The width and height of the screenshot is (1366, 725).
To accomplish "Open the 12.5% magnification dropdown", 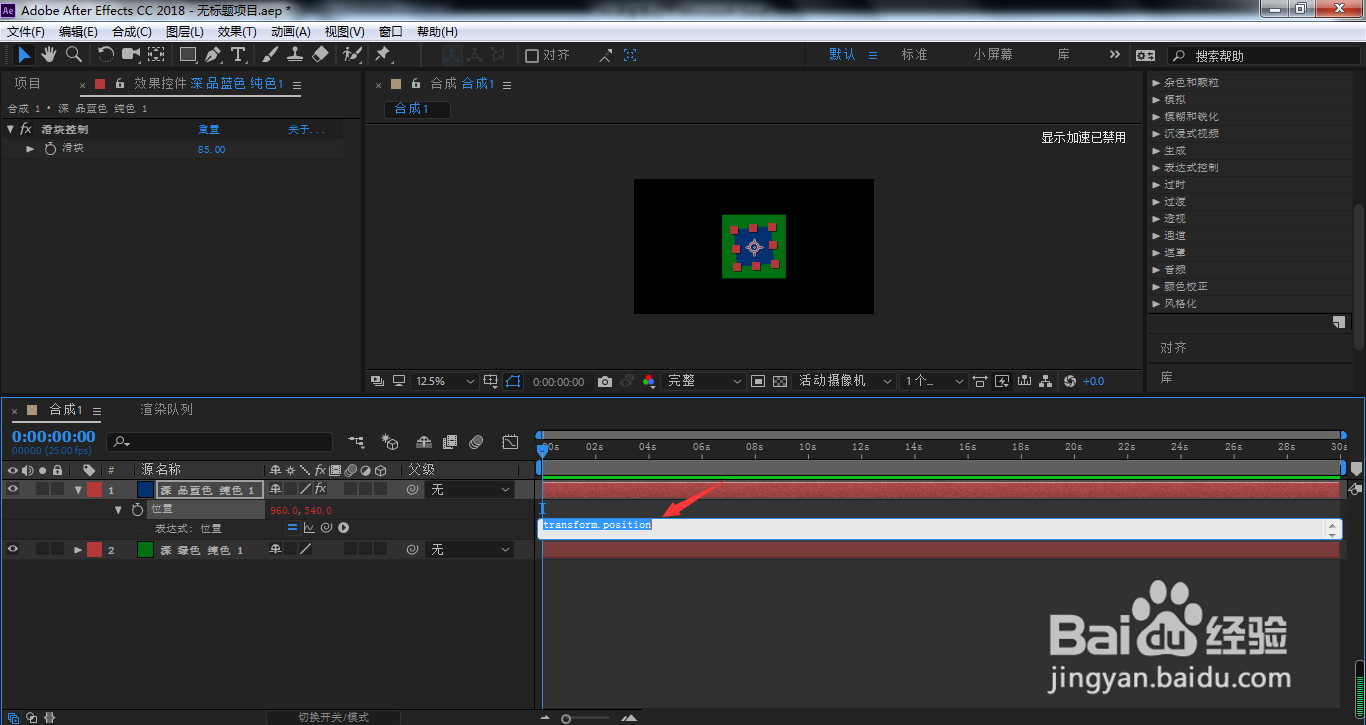I will pos(445,381).
